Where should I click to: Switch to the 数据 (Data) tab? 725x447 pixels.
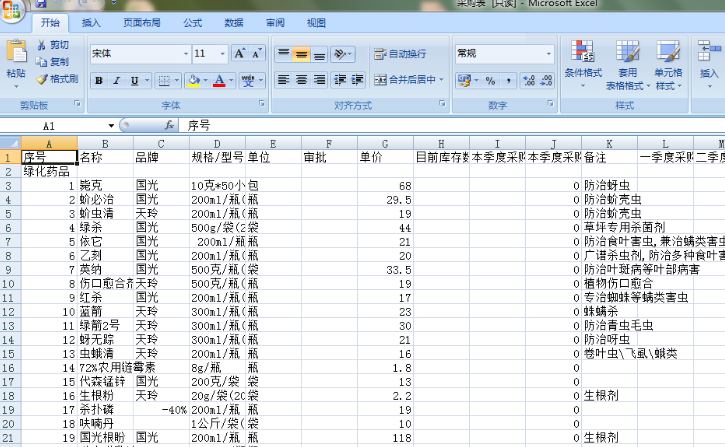pyautogui.click(x=233, y=23)
